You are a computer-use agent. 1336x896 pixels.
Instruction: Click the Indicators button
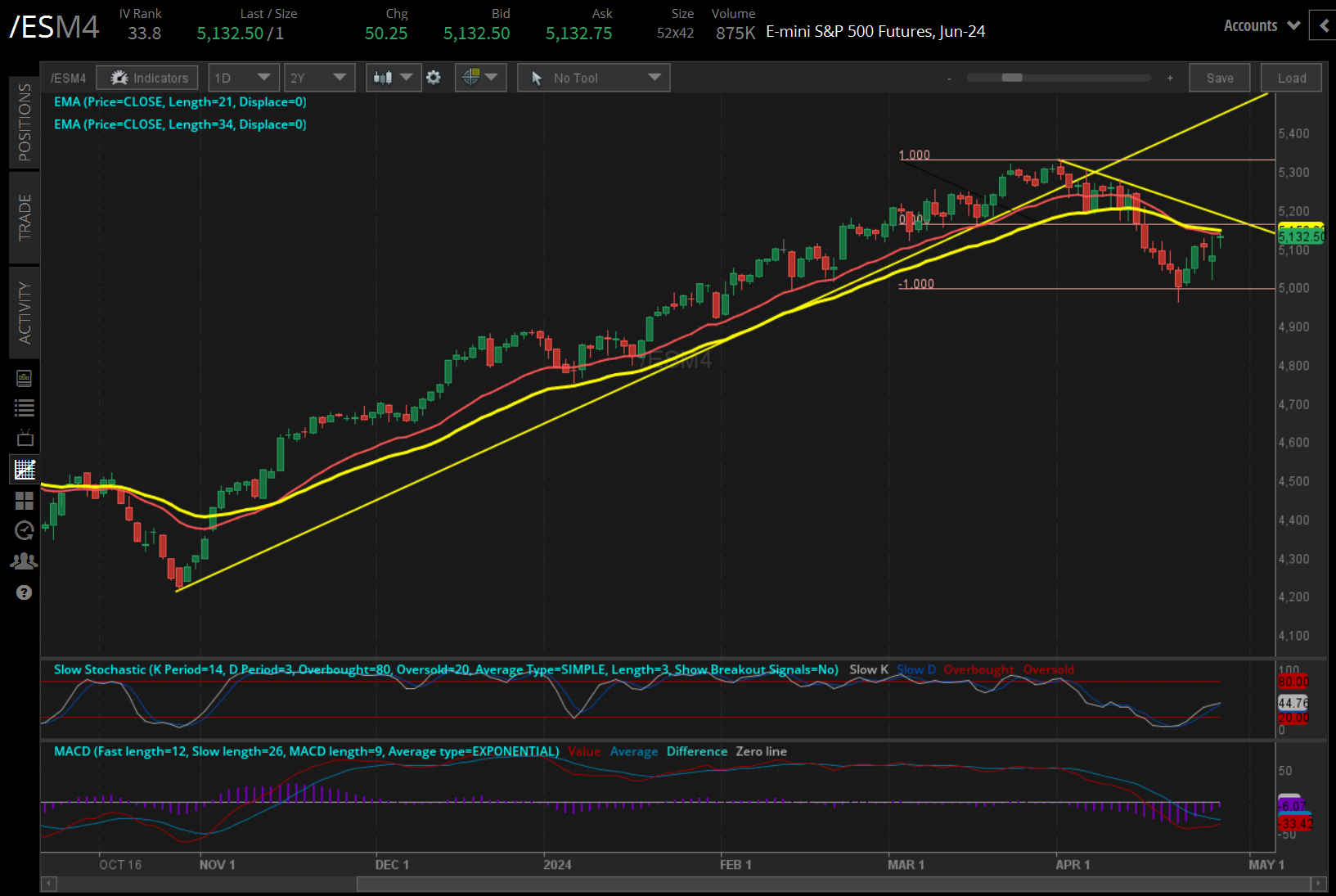click(x=147, y=78)
